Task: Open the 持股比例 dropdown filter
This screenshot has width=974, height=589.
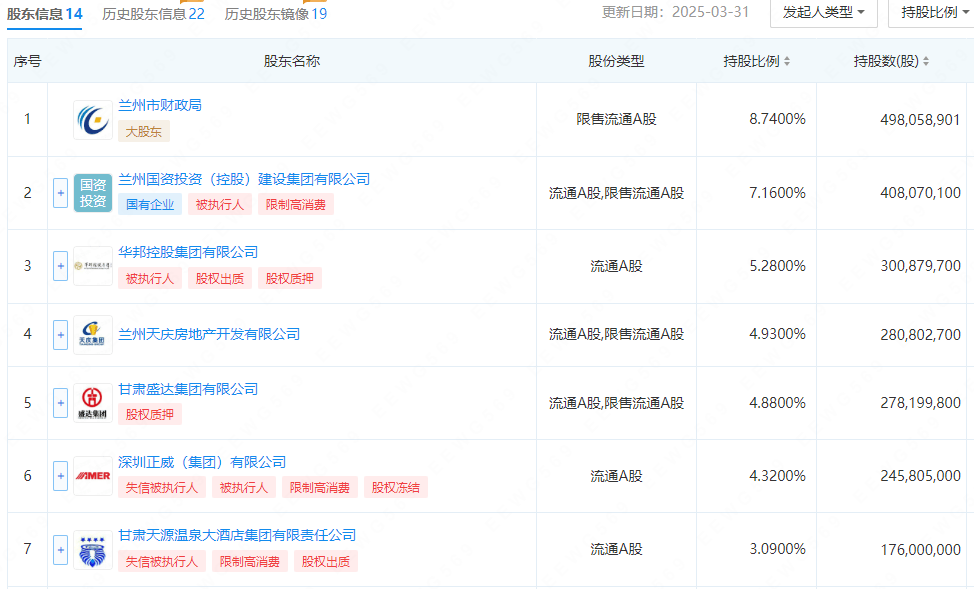Action: click(931, 12)
